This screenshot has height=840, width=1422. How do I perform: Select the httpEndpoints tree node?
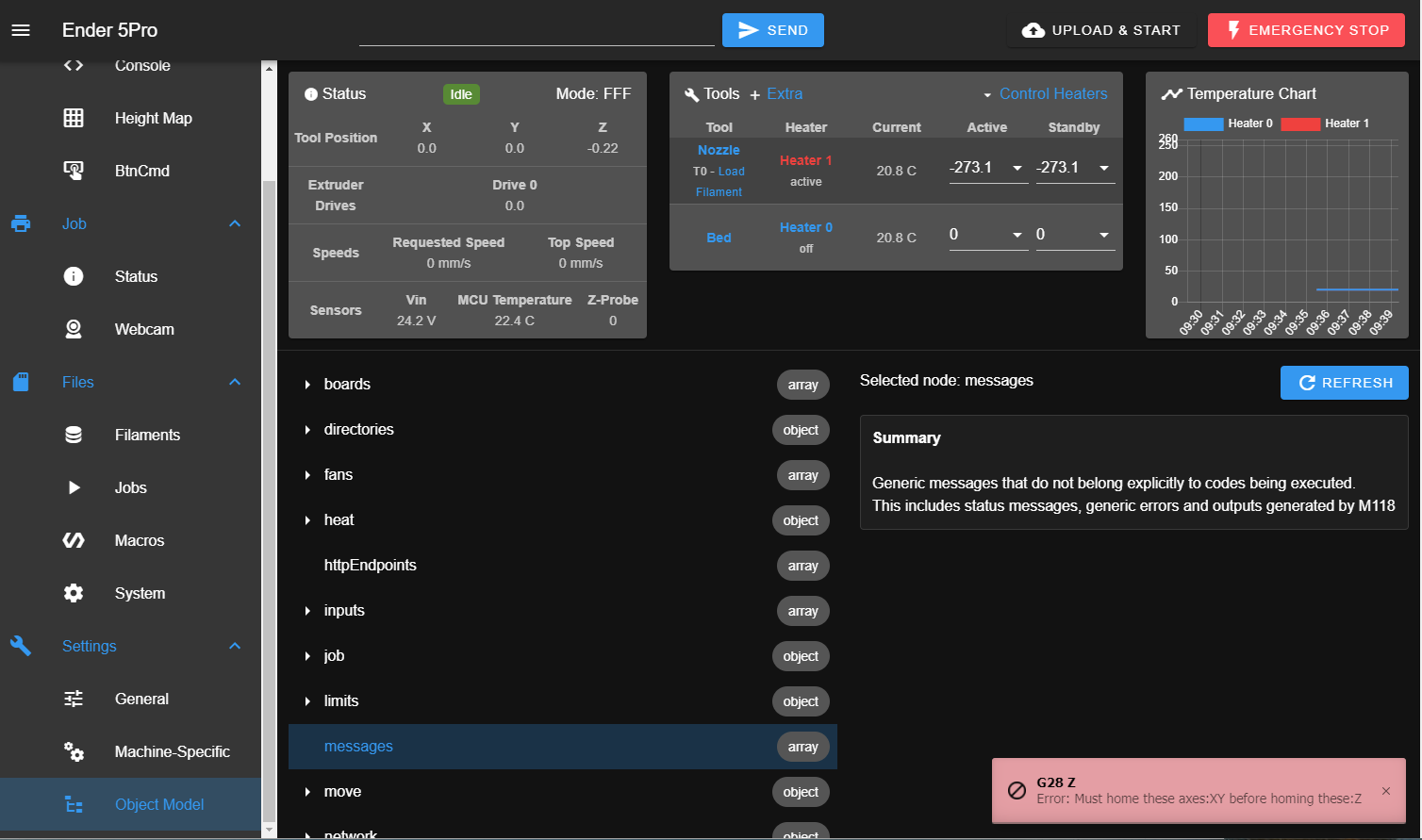(x=562, y=566)
